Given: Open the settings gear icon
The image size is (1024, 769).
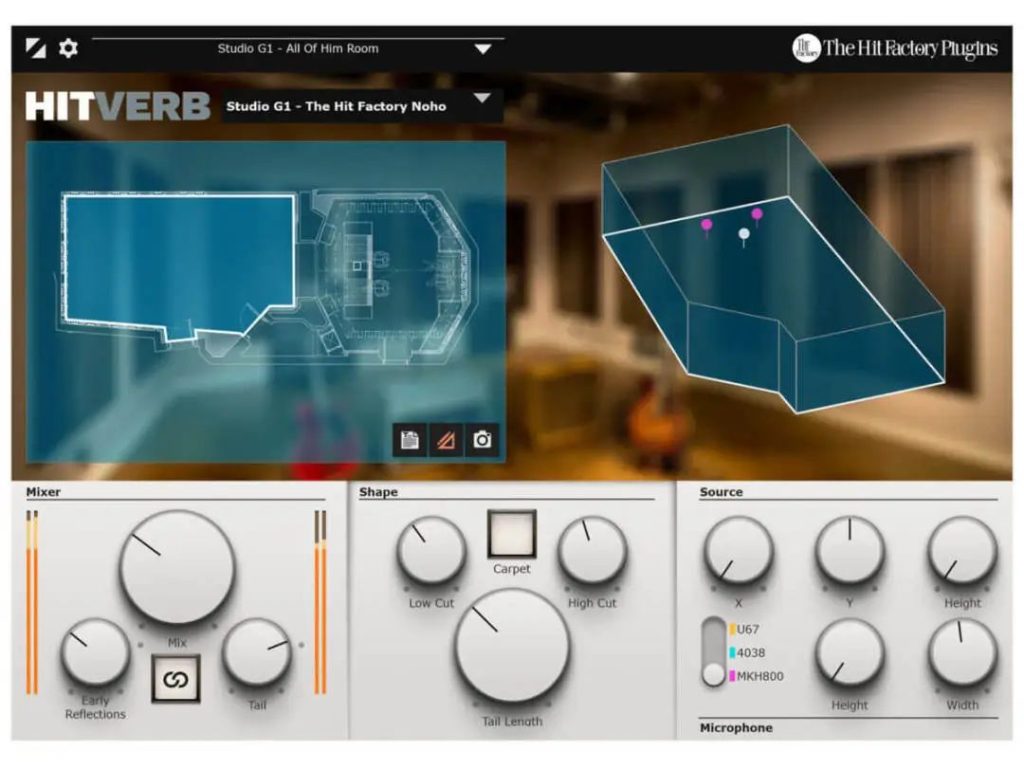Looking at the screenshot, I should click(x=68, y=48).
